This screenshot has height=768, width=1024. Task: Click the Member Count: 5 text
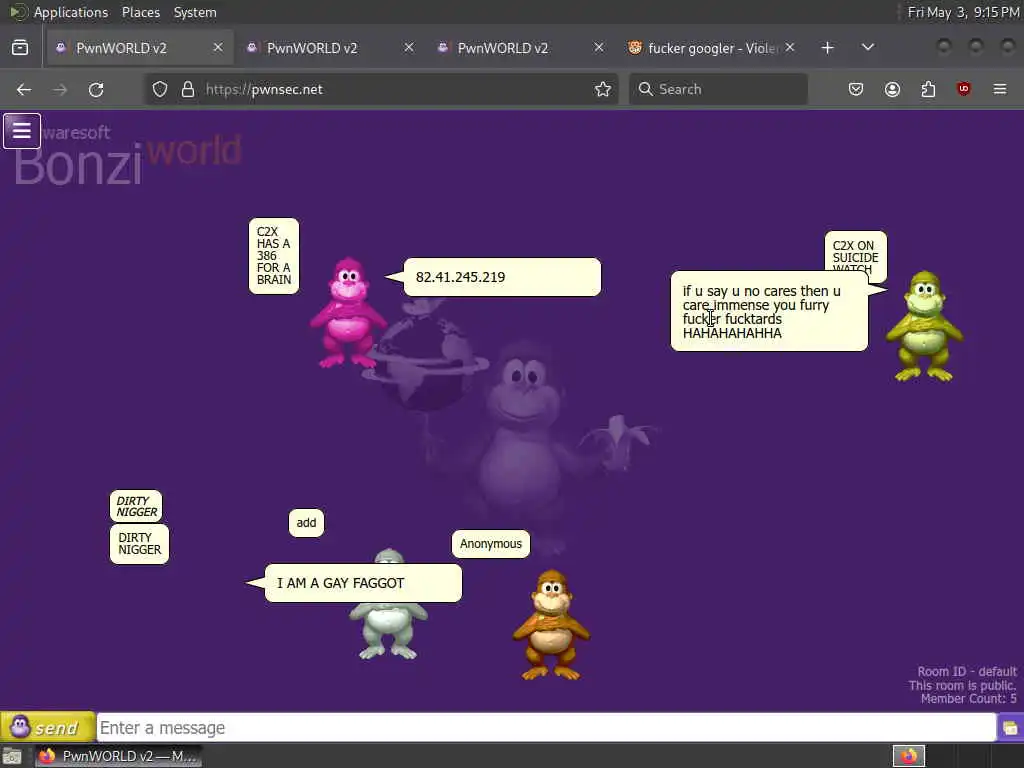(x=968, y=699)
